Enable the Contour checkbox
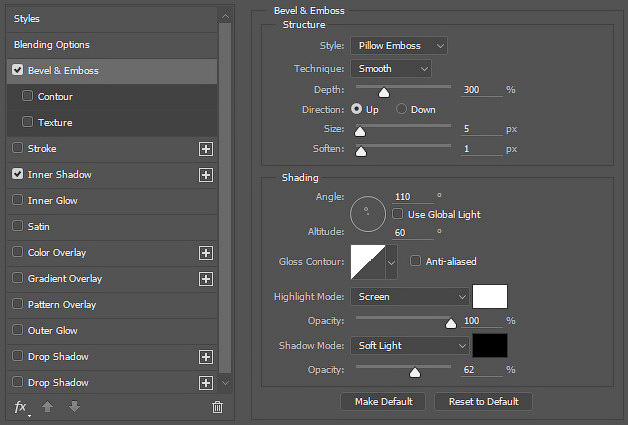 27,96
